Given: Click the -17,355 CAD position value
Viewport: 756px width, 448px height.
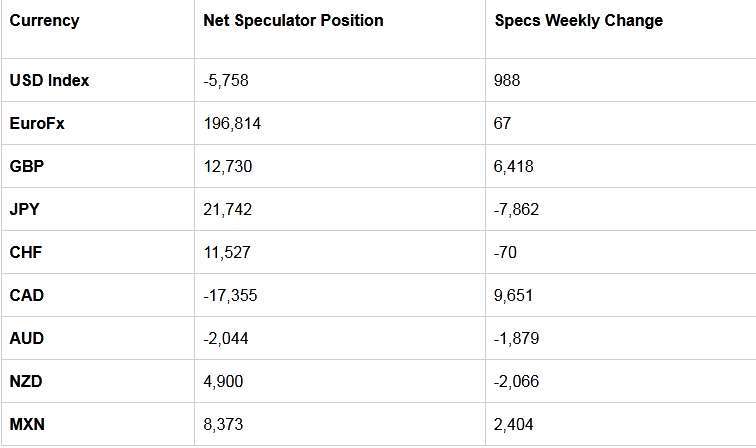Looking at the screenshot, I should (x=230, y=296).
